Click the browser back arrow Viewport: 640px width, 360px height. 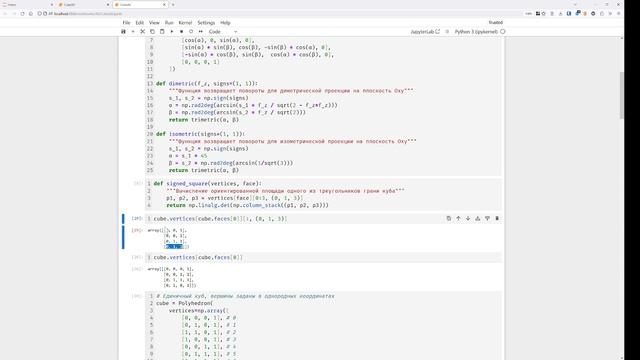(x=5, y=13)
